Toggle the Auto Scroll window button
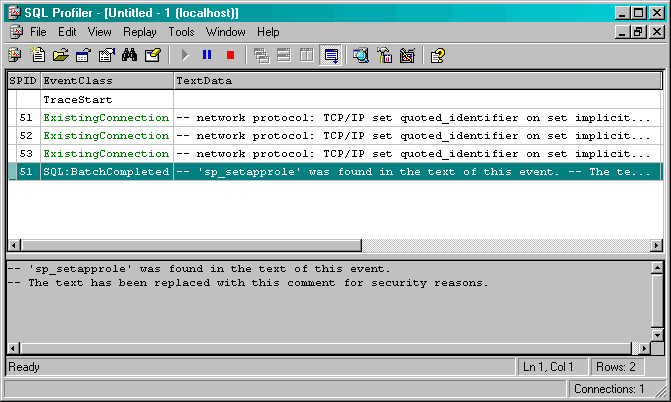The height and width of the screenshot is (402, 671). (331, 55)
